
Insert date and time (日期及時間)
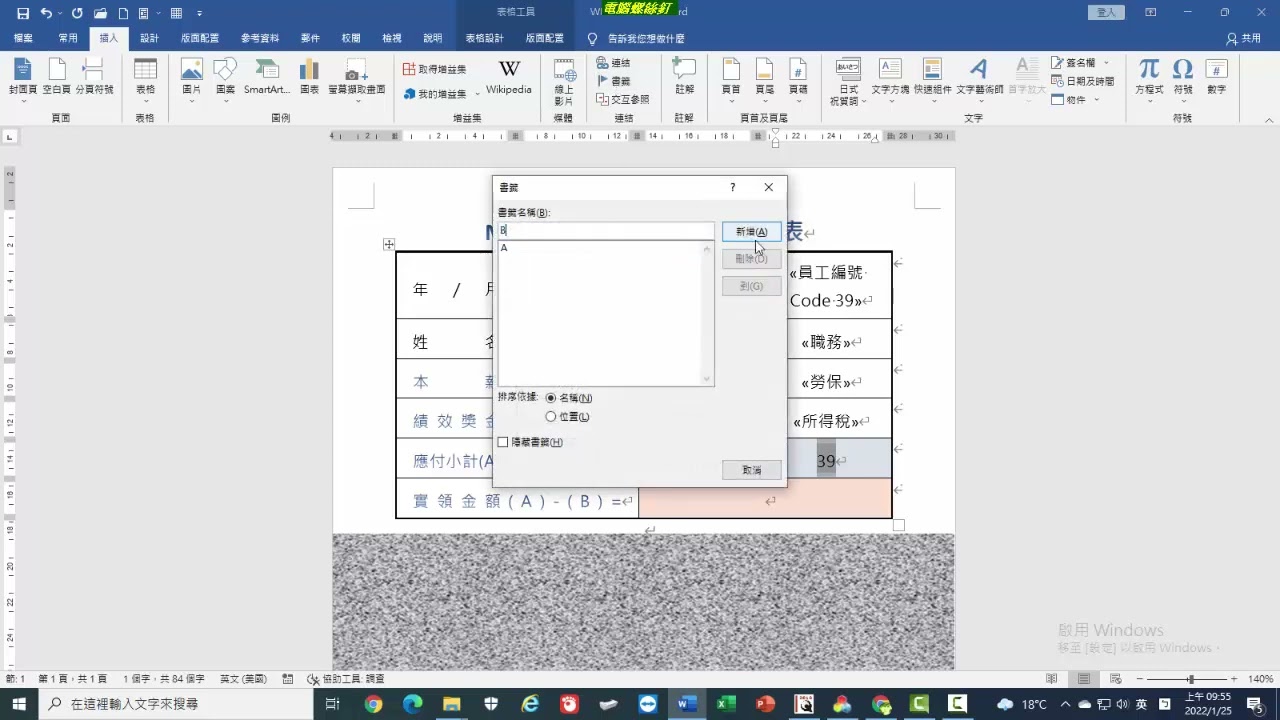(x=1082, y=81)
